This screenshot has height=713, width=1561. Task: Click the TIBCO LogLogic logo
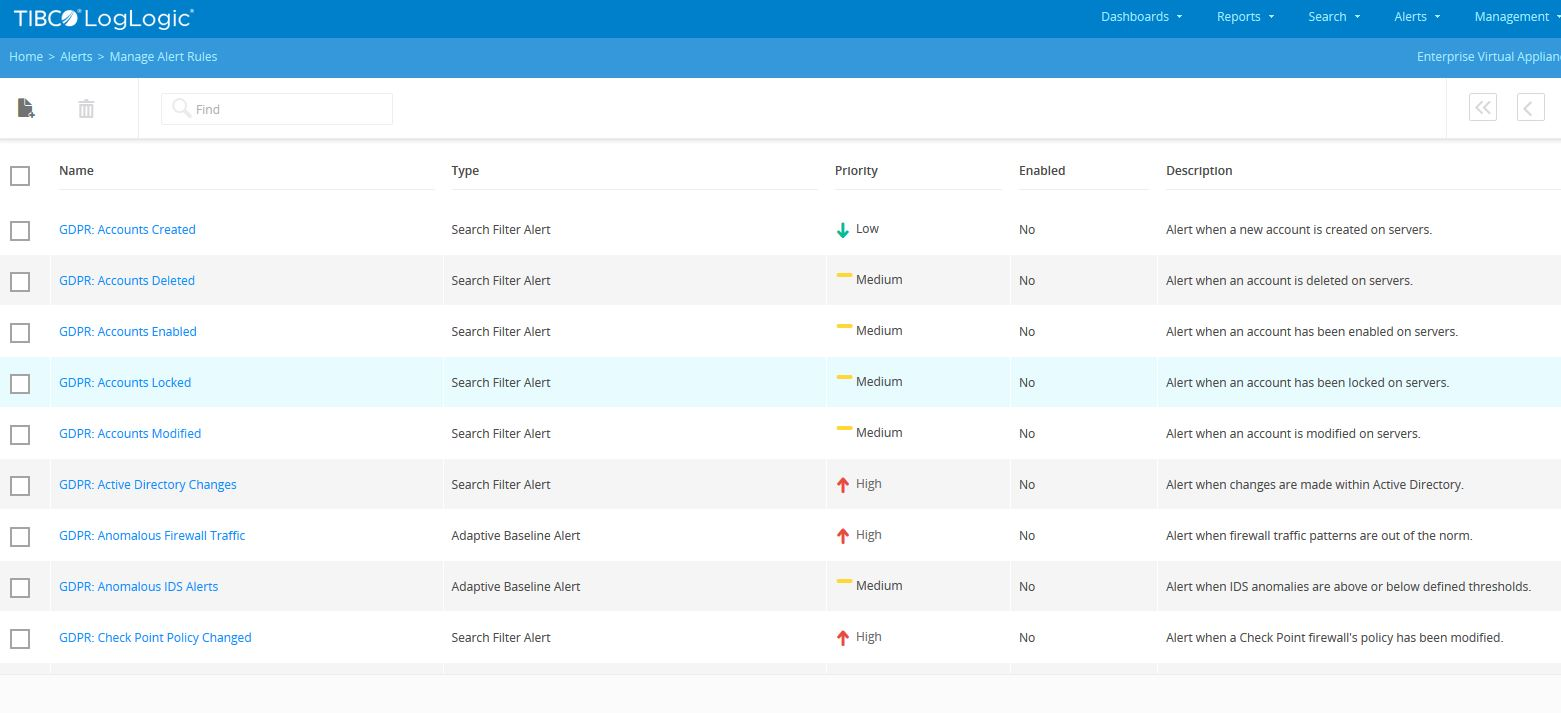pyautogui.click(x=103, y=17)
